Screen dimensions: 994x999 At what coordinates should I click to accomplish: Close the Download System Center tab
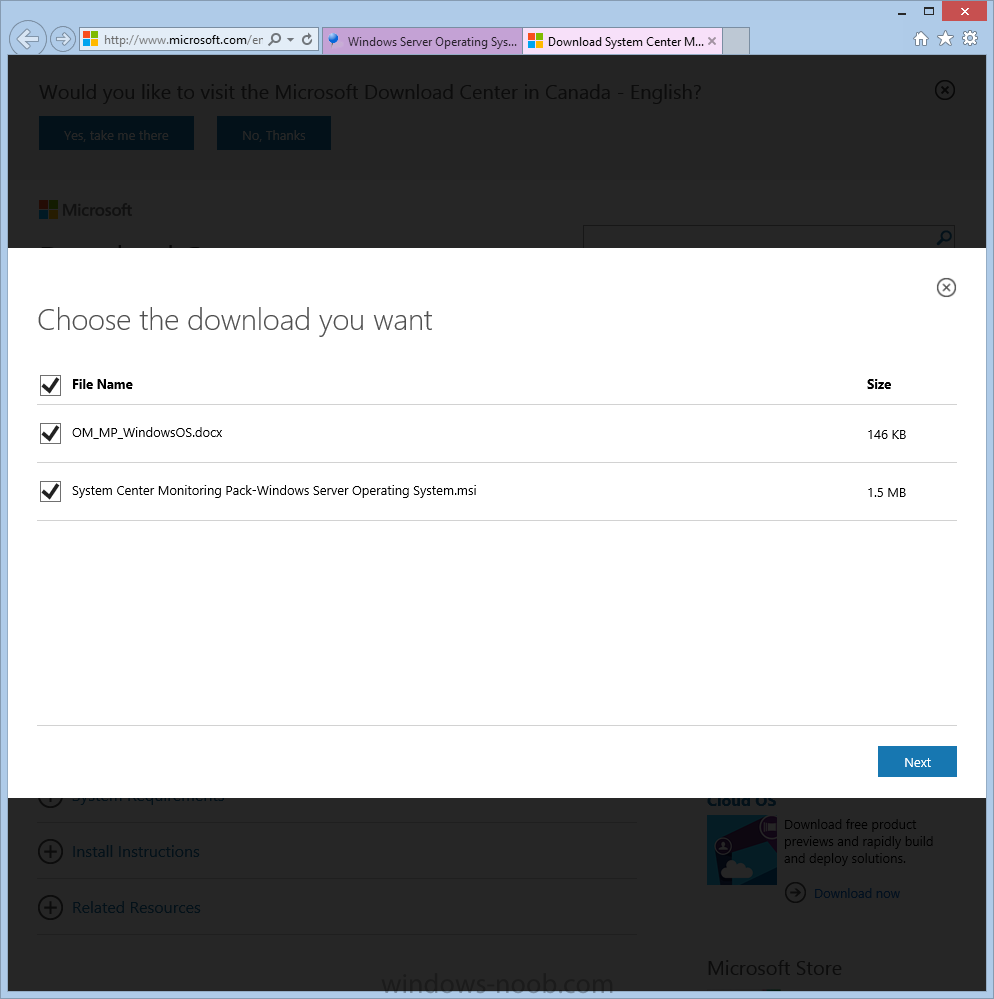coord(712,41)
